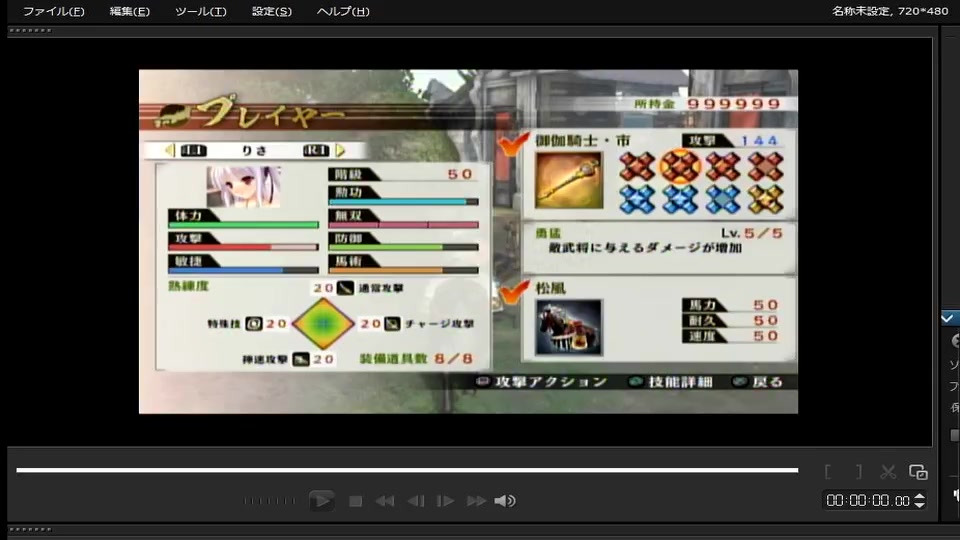960x540 pixels.
Task: Open the 設定(S) menu
Action: click(x=271, y=12)
